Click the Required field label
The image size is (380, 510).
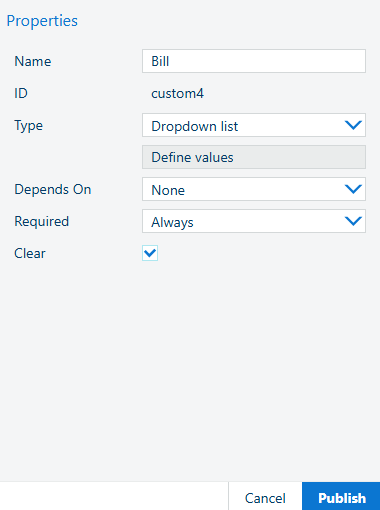41,221
